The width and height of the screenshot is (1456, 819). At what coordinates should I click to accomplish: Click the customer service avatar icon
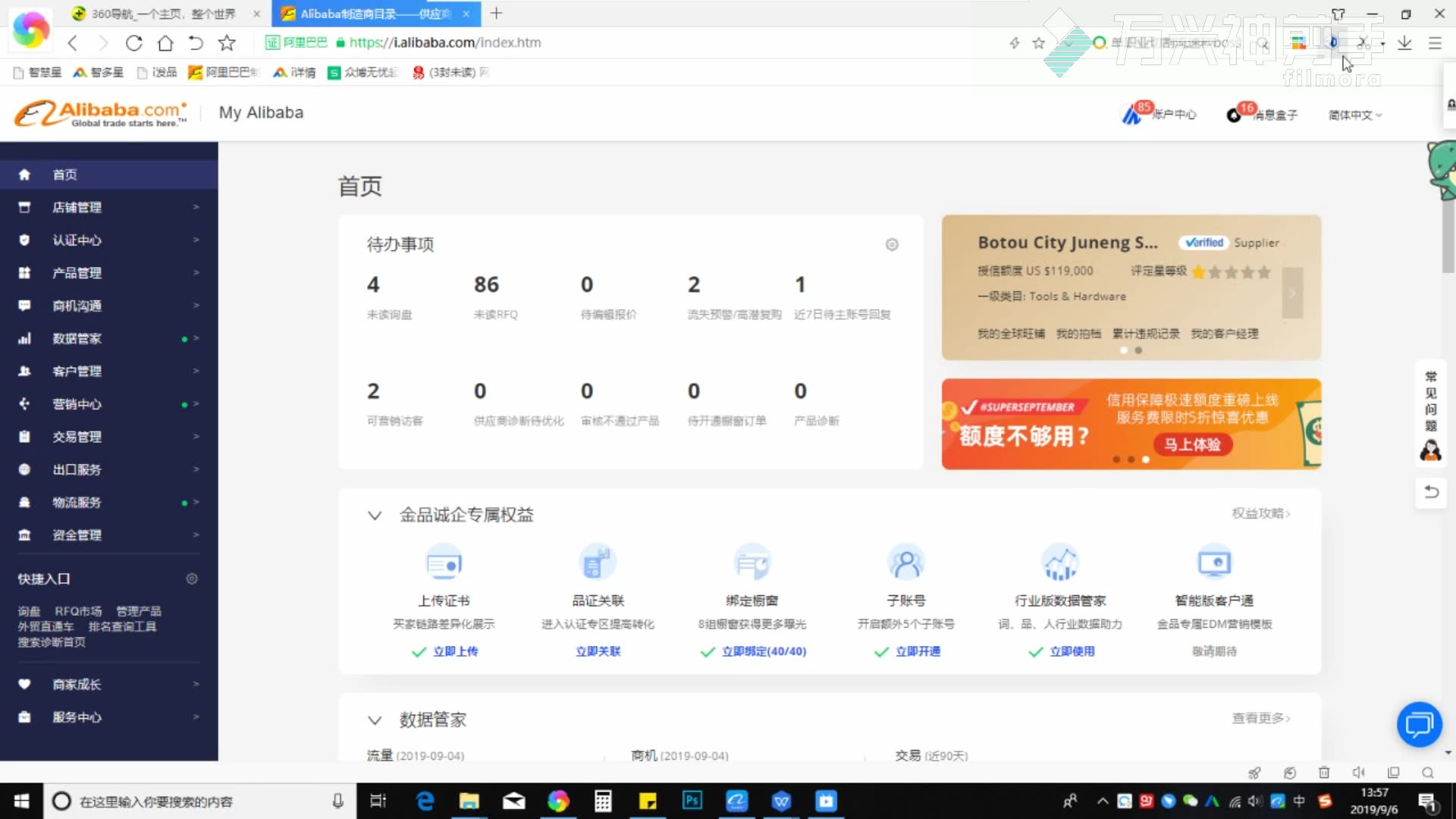[x=1430, y=450]
